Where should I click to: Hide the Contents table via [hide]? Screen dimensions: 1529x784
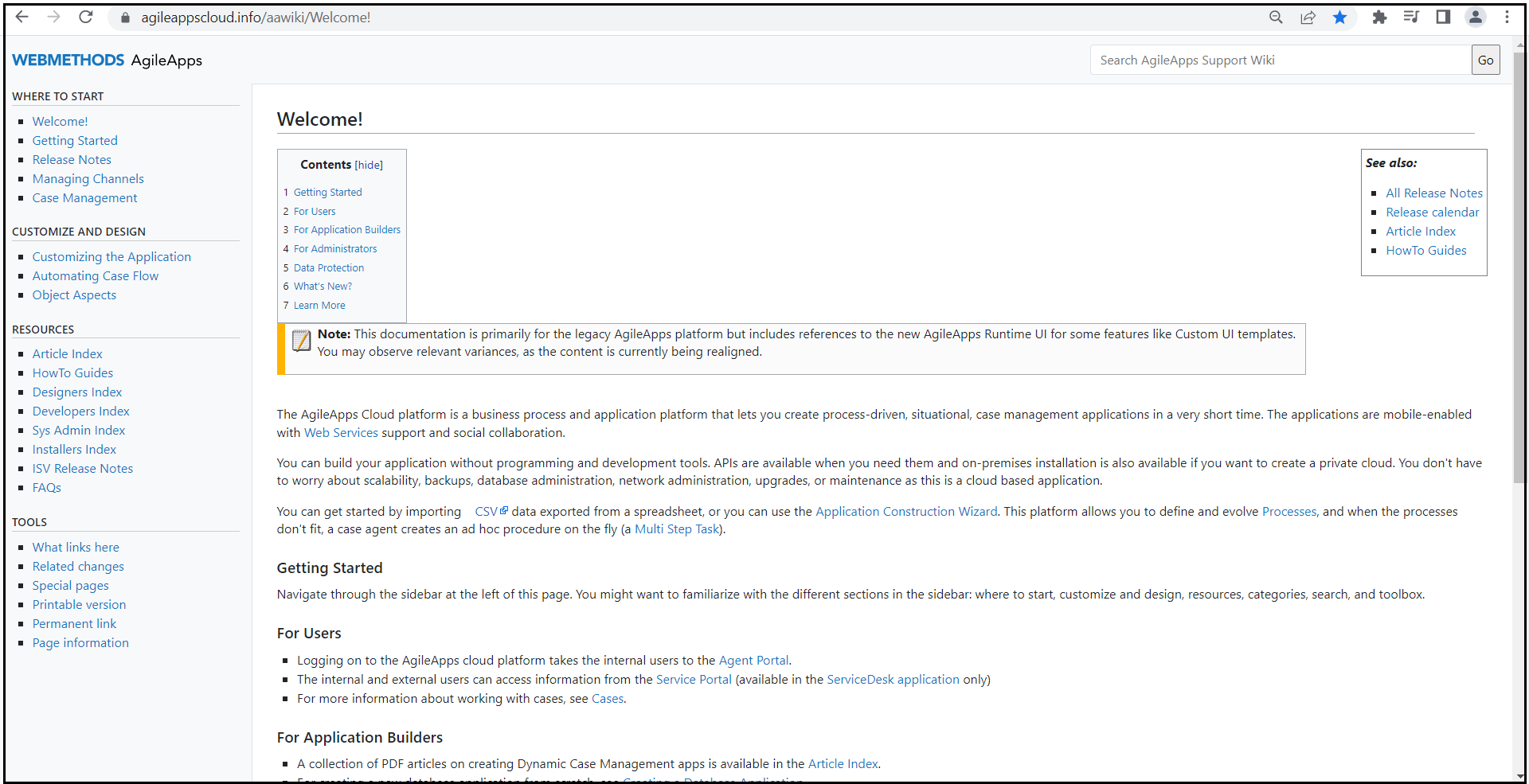[x=369, y=165]
